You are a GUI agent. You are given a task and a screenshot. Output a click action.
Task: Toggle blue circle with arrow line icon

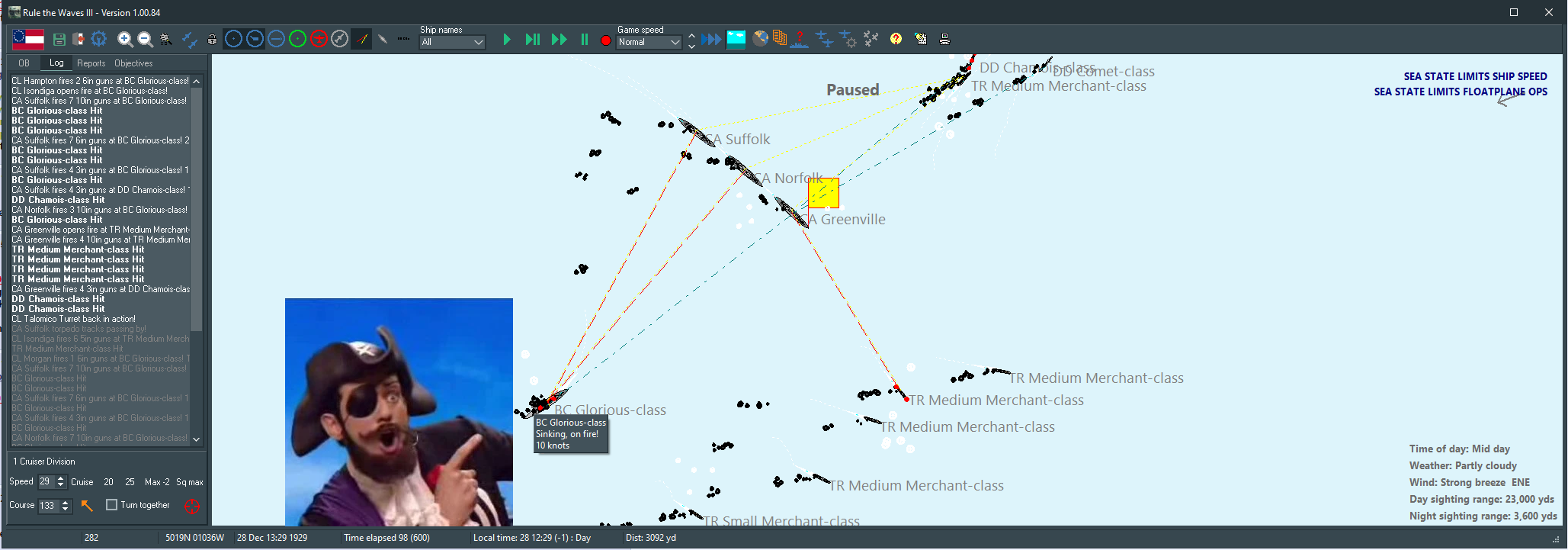(x=277, y=39)
